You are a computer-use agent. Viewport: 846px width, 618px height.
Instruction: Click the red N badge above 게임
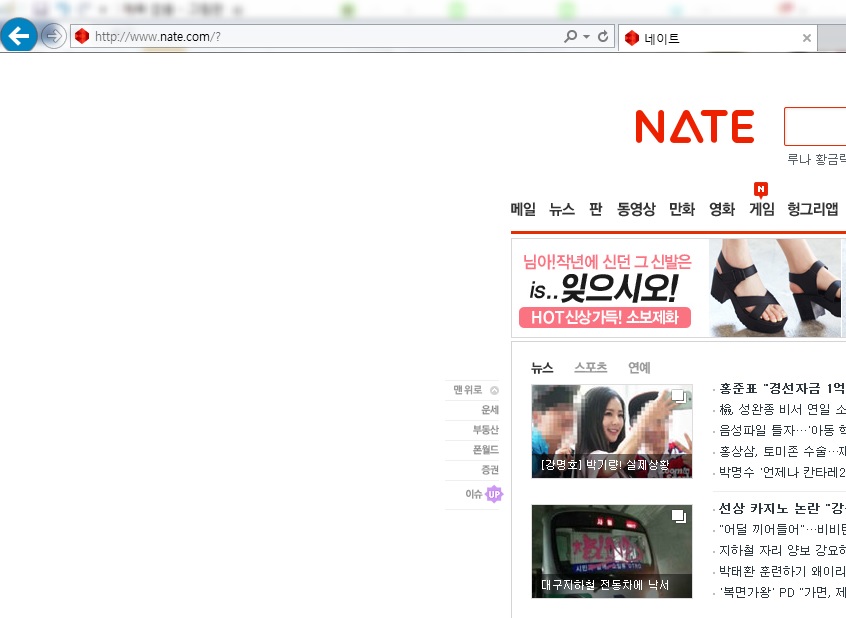pos(761,189)
